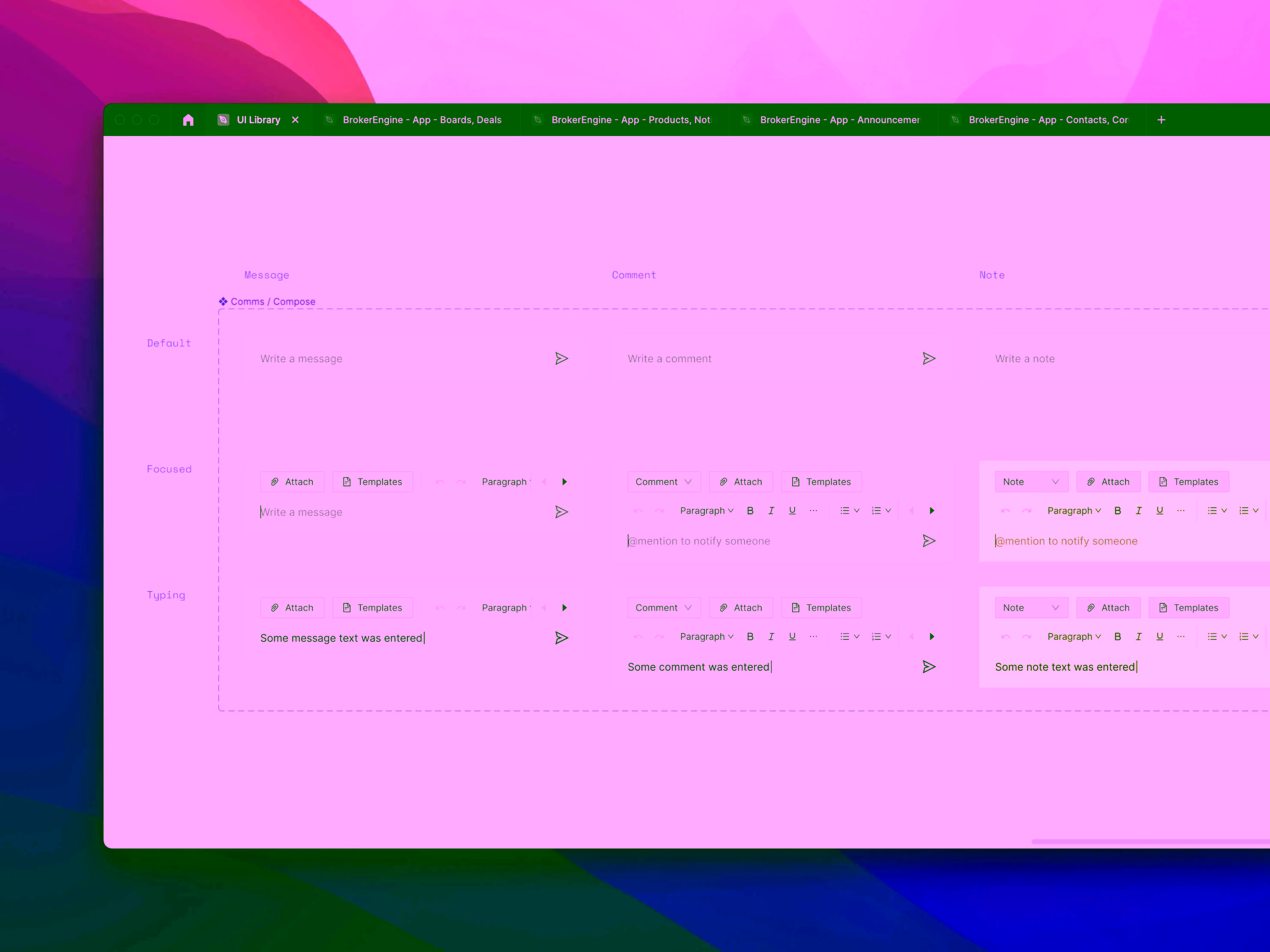Click the Home icon in the browser toolbar
Image resolution: width=1270 pixels, height=952 pixels.
(189, 119)
